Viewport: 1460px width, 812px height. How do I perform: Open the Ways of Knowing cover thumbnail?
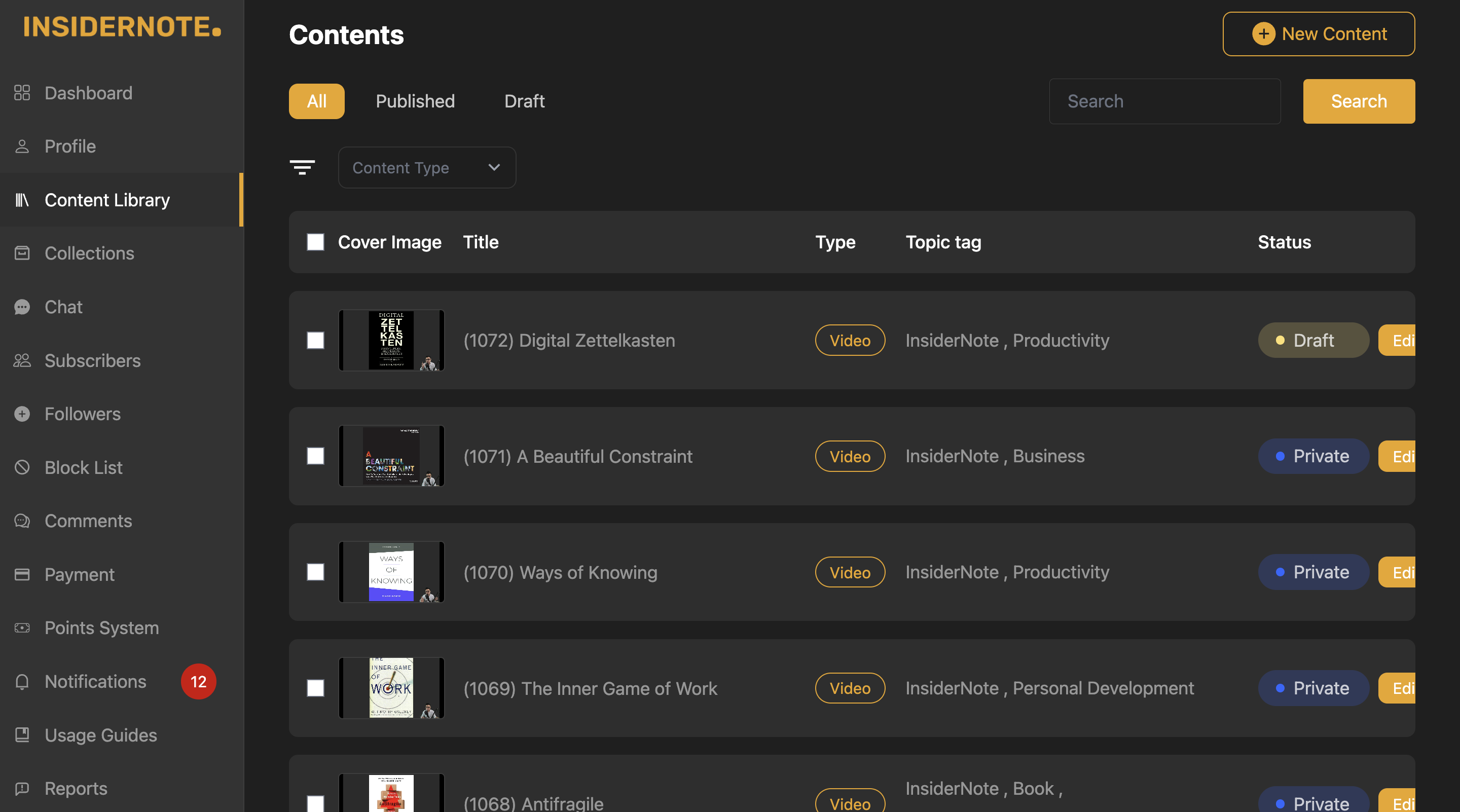pos(392,572)
